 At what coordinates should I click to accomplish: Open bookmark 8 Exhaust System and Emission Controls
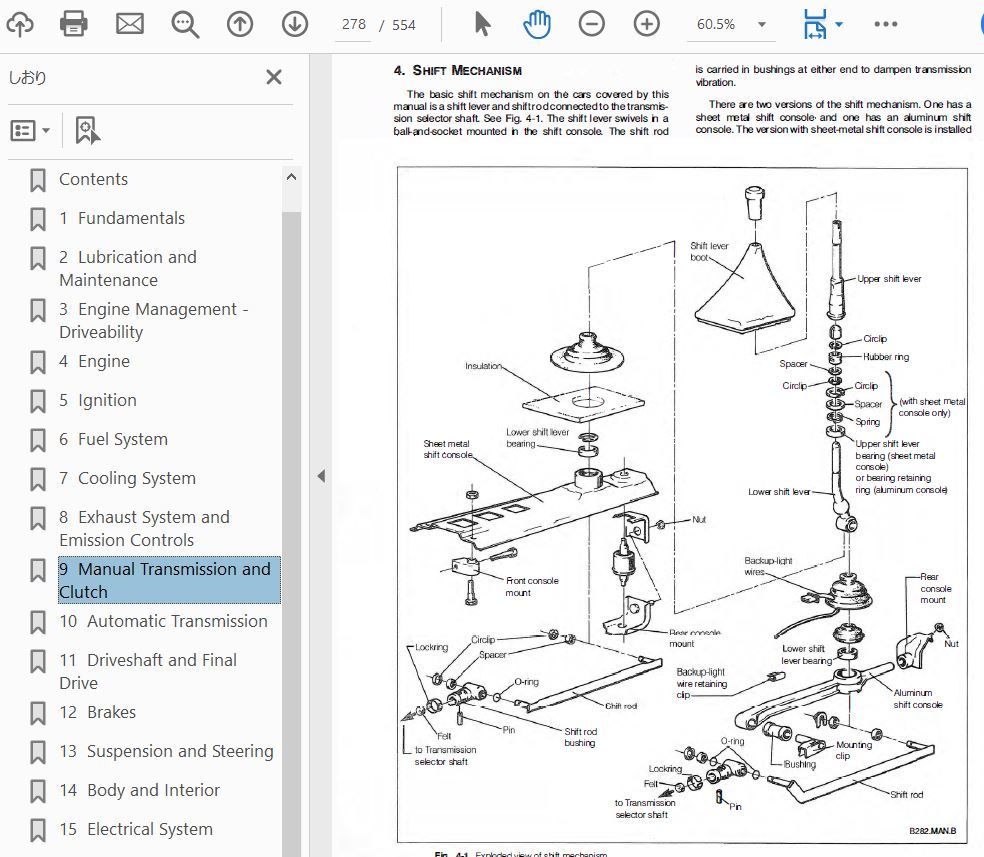coord(144,528)
